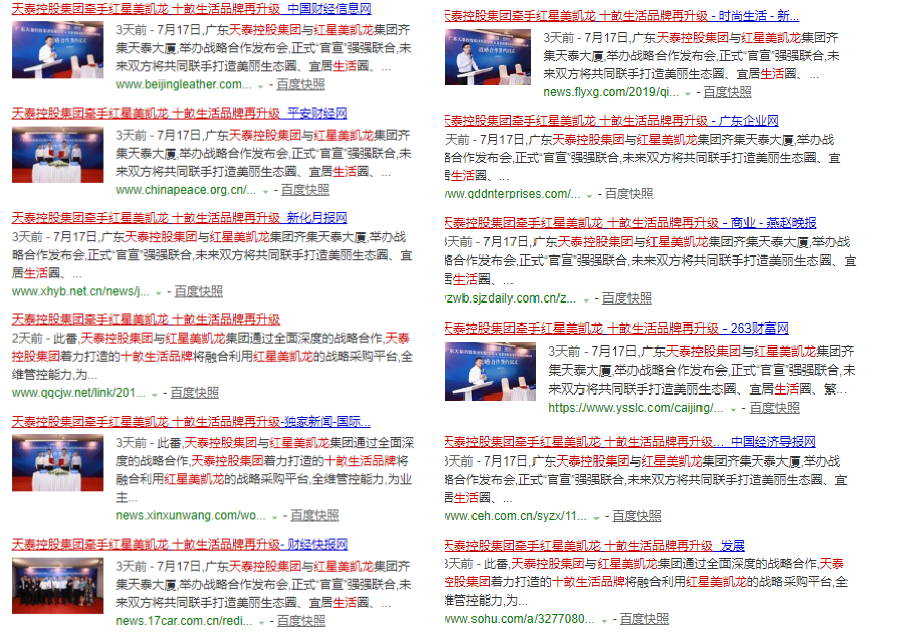Click the gddnterprises.com/ URL text
This screenshot has height=634, width=903.
(x=513, y=193)
